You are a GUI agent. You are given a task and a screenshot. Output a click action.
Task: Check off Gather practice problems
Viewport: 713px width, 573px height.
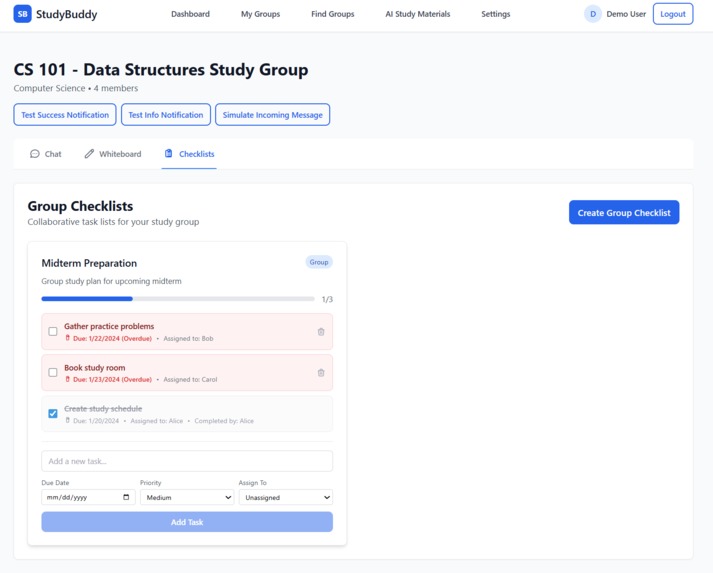click(x=53, y=331)
